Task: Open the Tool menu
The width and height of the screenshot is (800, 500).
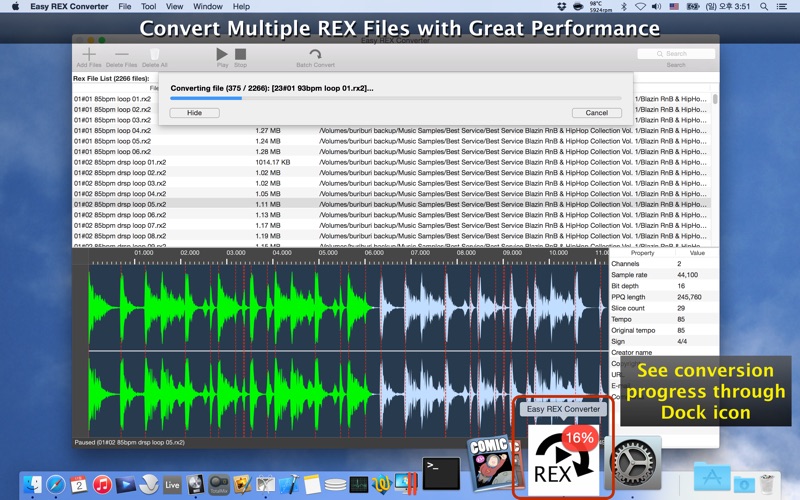Action: pyautogui.click(x=148, y=7)
